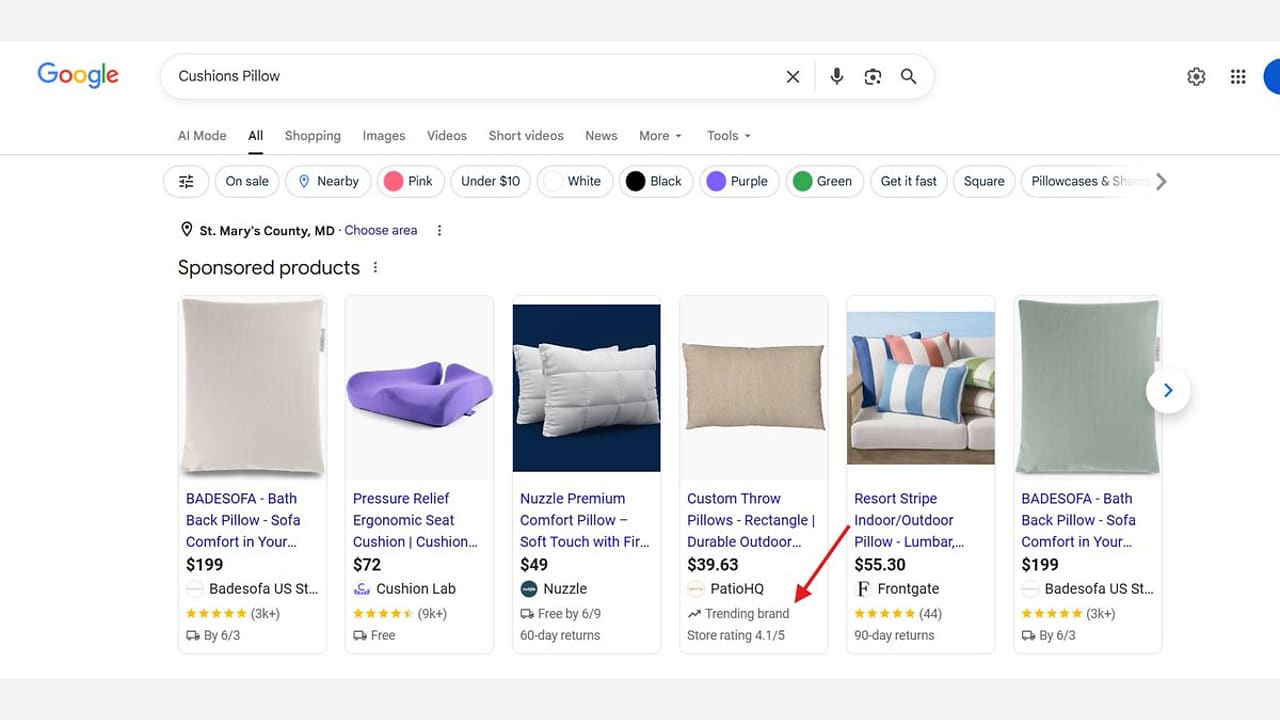The width and height of the screenshot is (1280, 720).
Task: Click the $39.63 price
Action: tap(713, 565)
